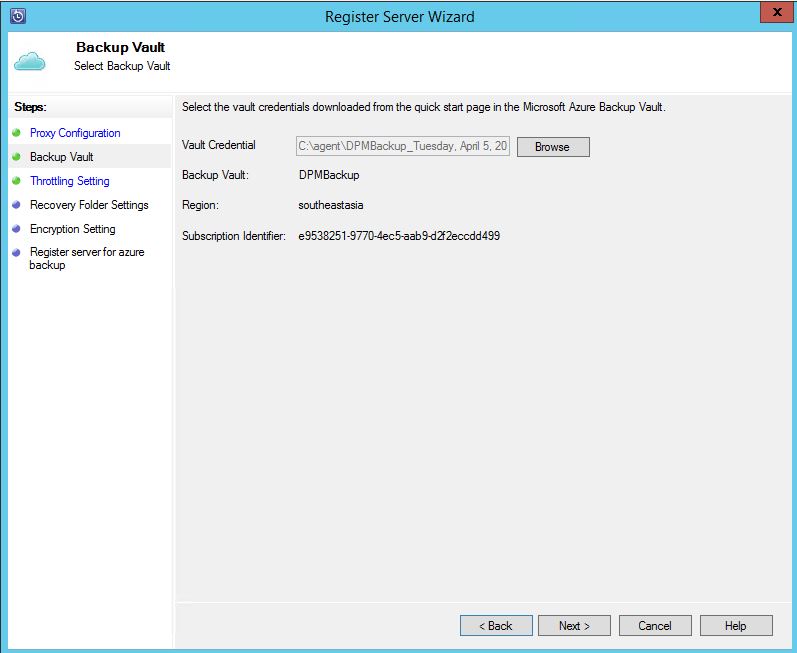Click the cloud Backup Vault icon
The height and width of the screenshot is (653, 797).
(x=29, y=61)
